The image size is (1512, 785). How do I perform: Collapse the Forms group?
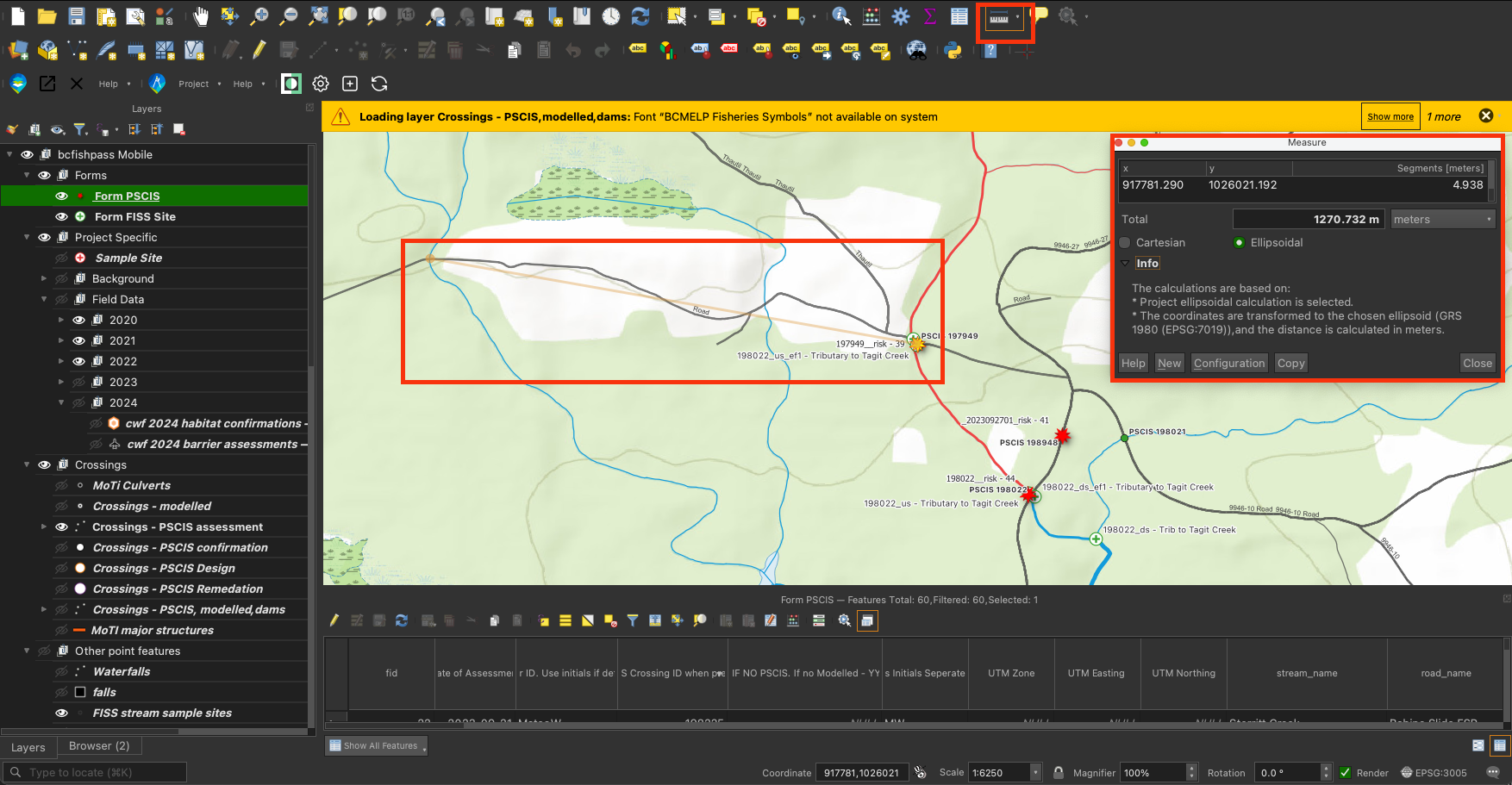coord(27,175)
